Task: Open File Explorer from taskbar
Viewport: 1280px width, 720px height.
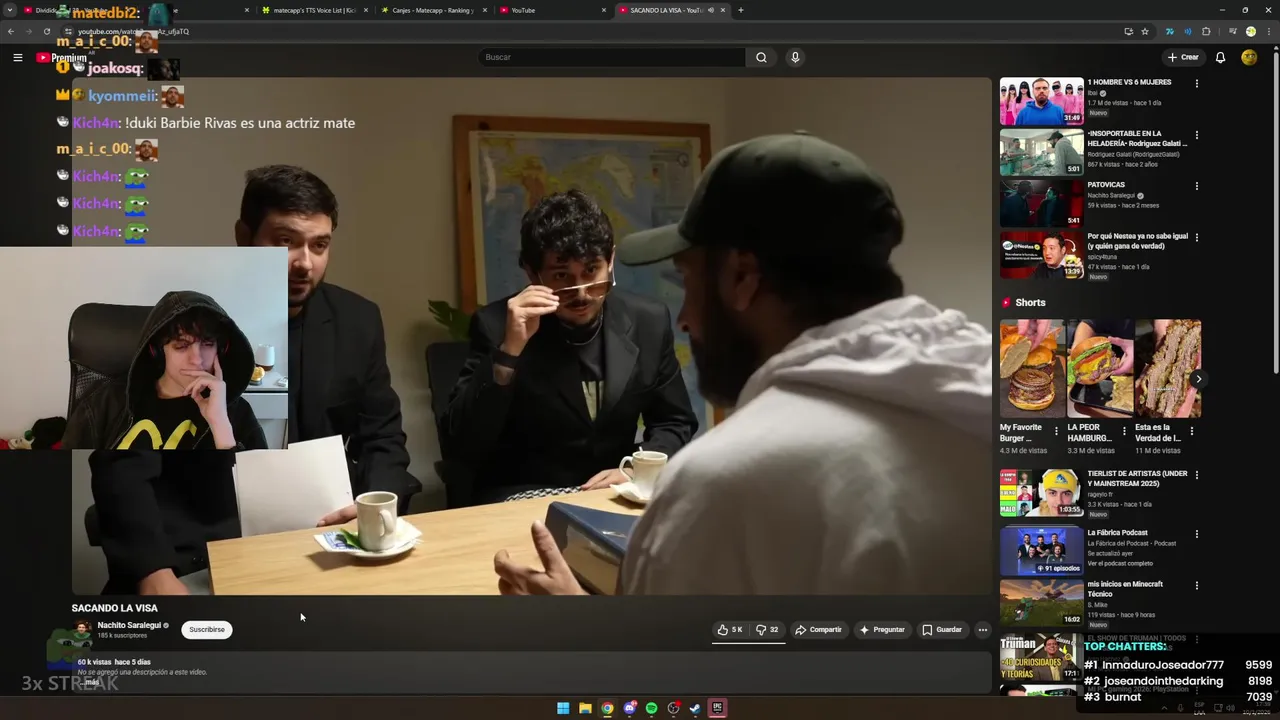Action: coord(585,708)
